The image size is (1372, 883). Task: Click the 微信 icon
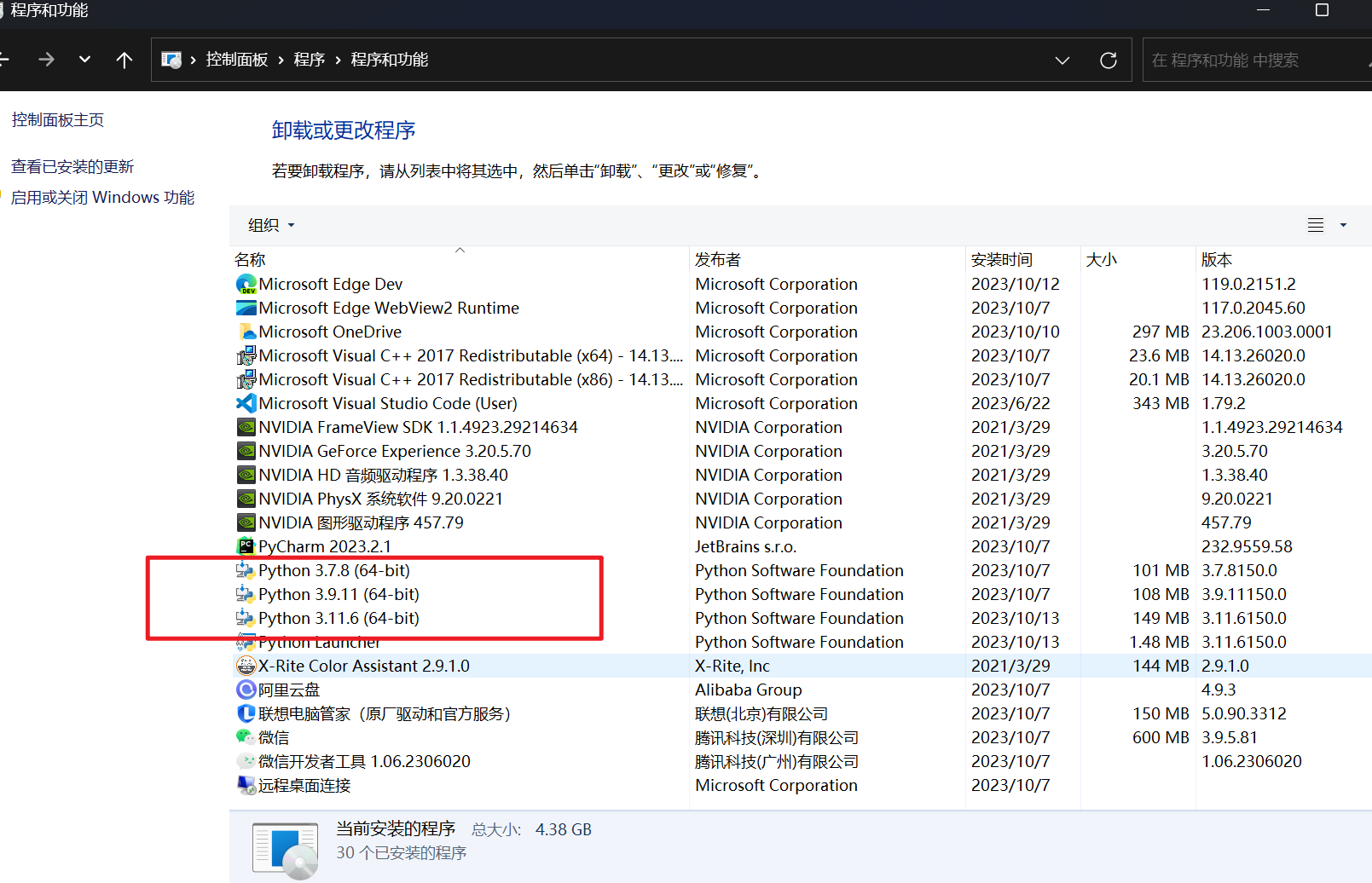(246, 737)
